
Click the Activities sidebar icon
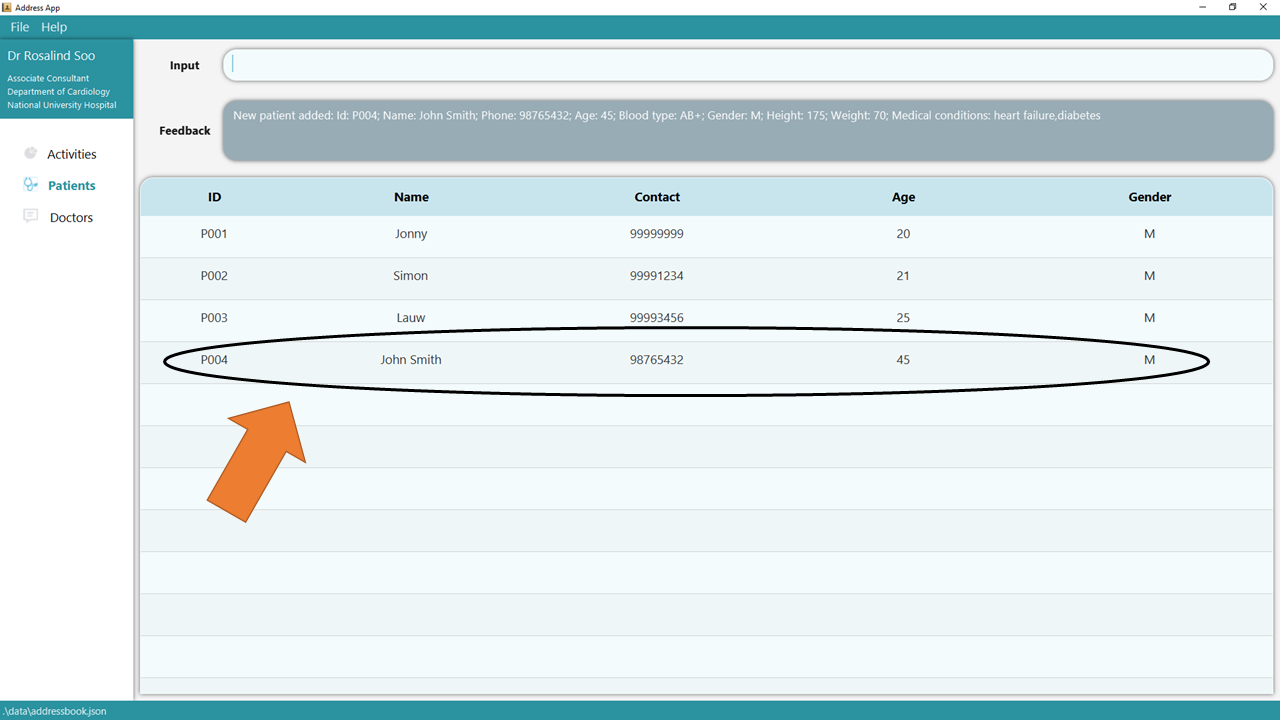(x=30, y=153)
